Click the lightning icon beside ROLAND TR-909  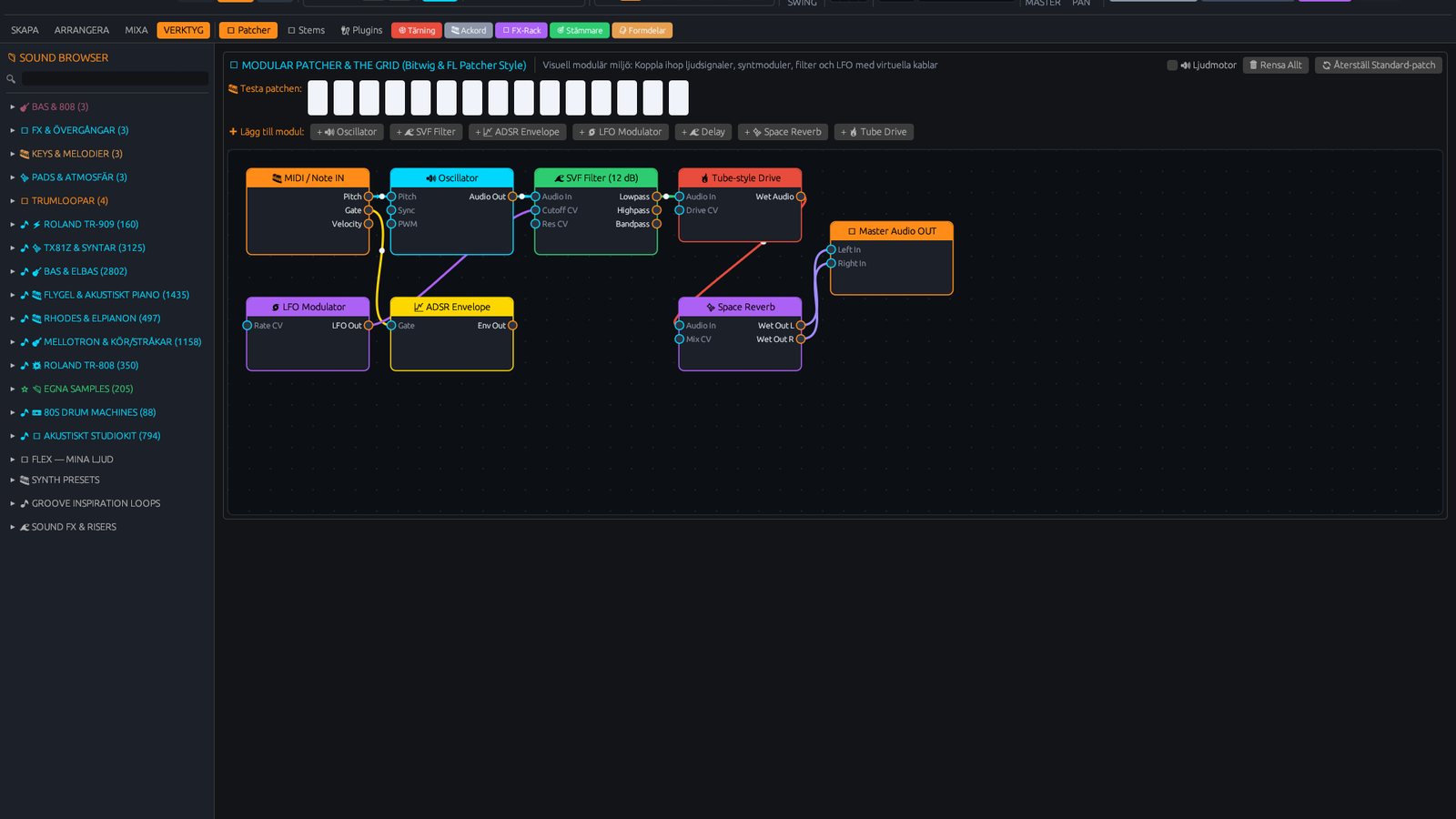click(36, 225)
